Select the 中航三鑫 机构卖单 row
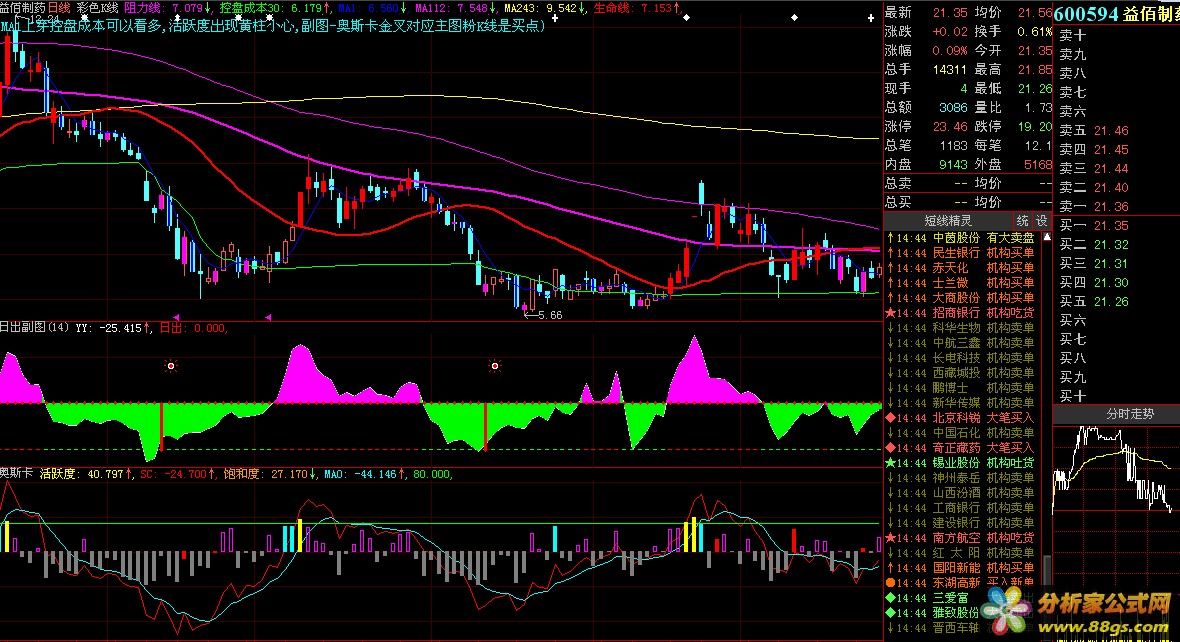Image resolution: width=1180 pixels, height=642 pixels. (x=964, y=343)
